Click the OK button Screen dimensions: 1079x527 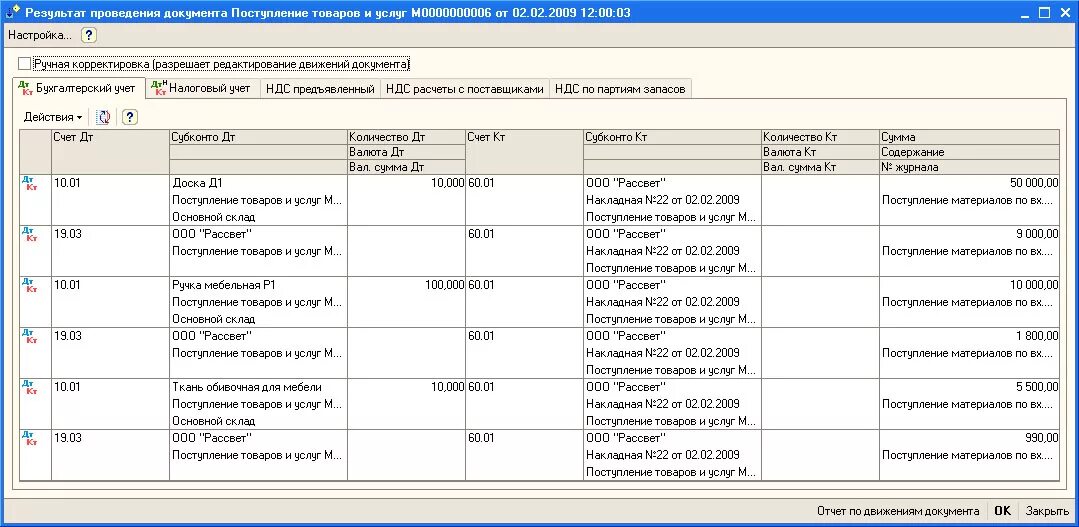point(1003,511)
